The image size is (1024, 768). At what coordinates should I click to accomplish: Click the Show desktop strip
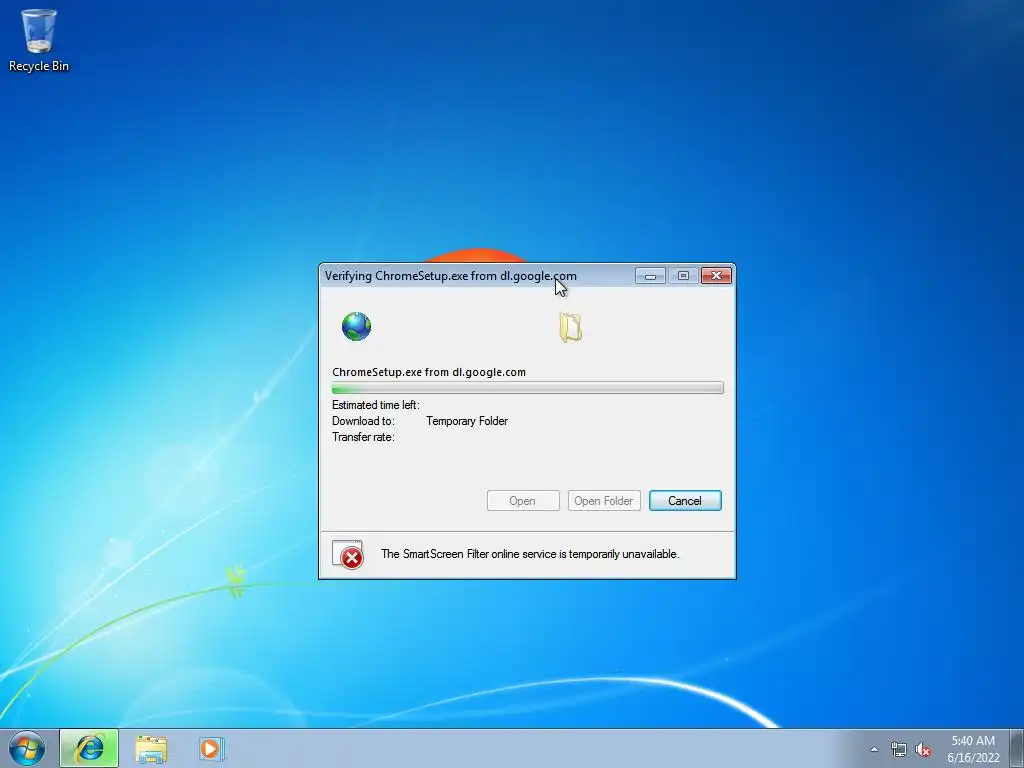coord(1017,748)
